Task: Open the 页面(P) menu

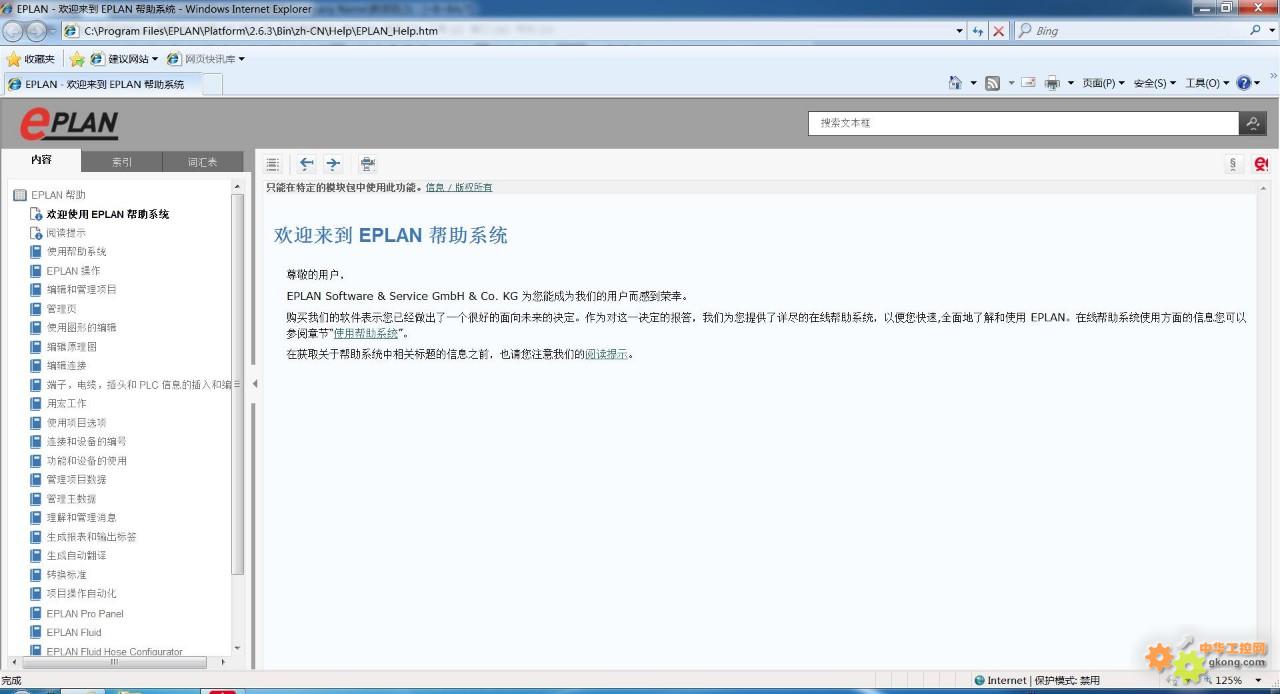Action: tap(1103, 83)
